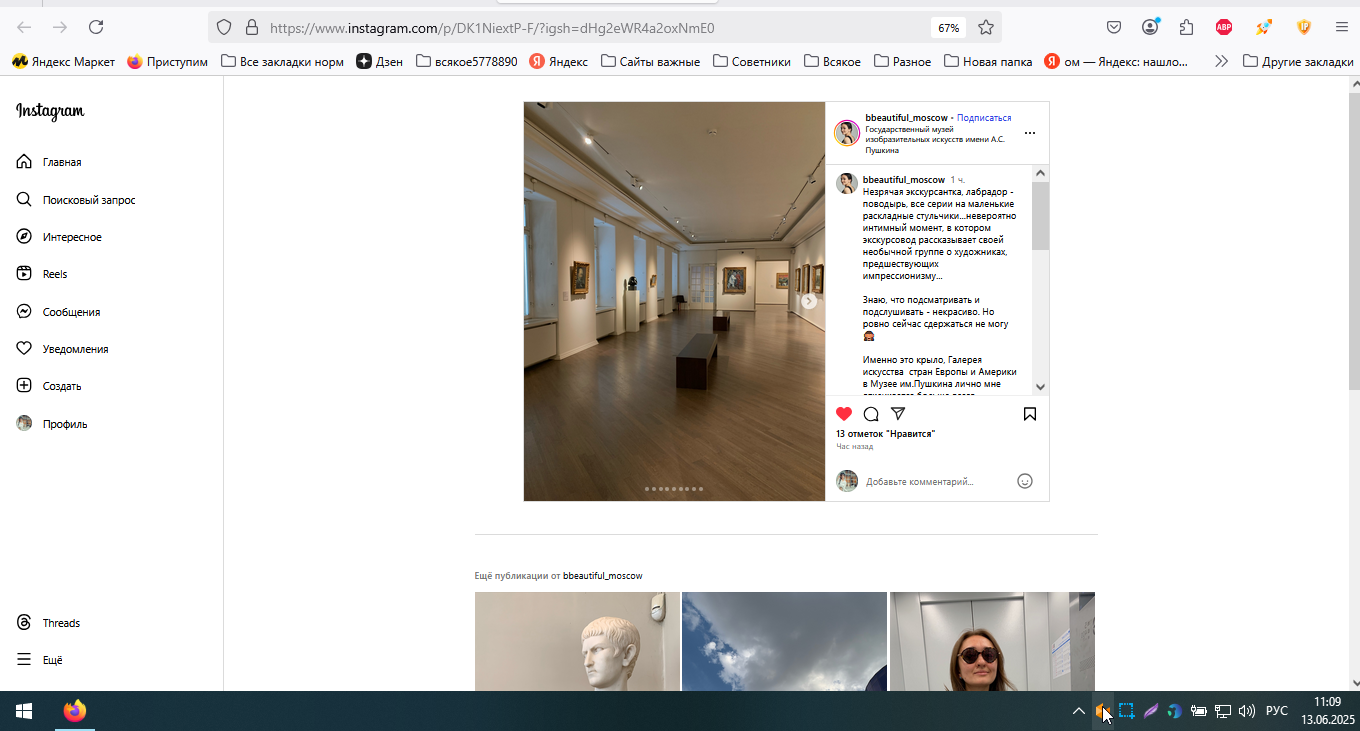
Task: Open the Pocket save icon
Action: (x=1113, y=27)
